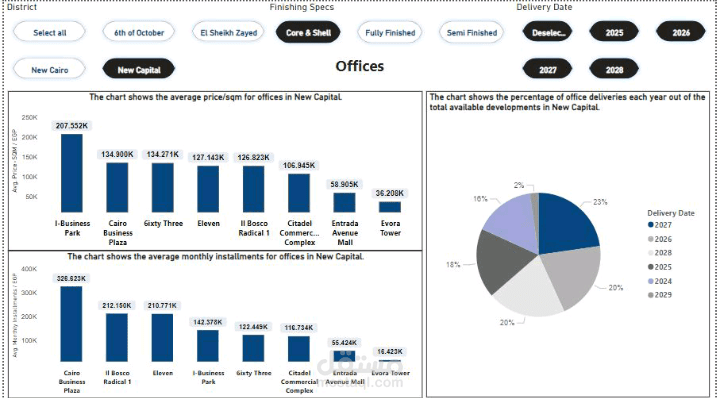
Task: Click the 2027 legend color marker
Action: point(650,225)
